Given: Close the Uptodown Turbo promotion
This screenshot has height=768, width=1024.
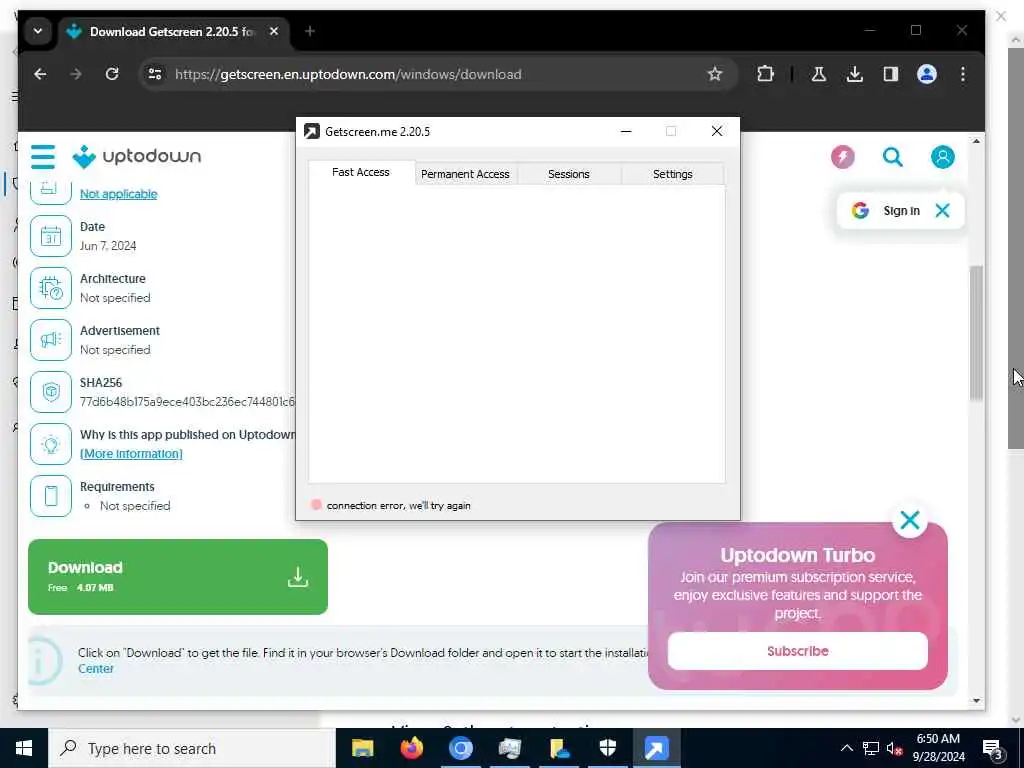Looking at the screenshot, I should 910,520.
